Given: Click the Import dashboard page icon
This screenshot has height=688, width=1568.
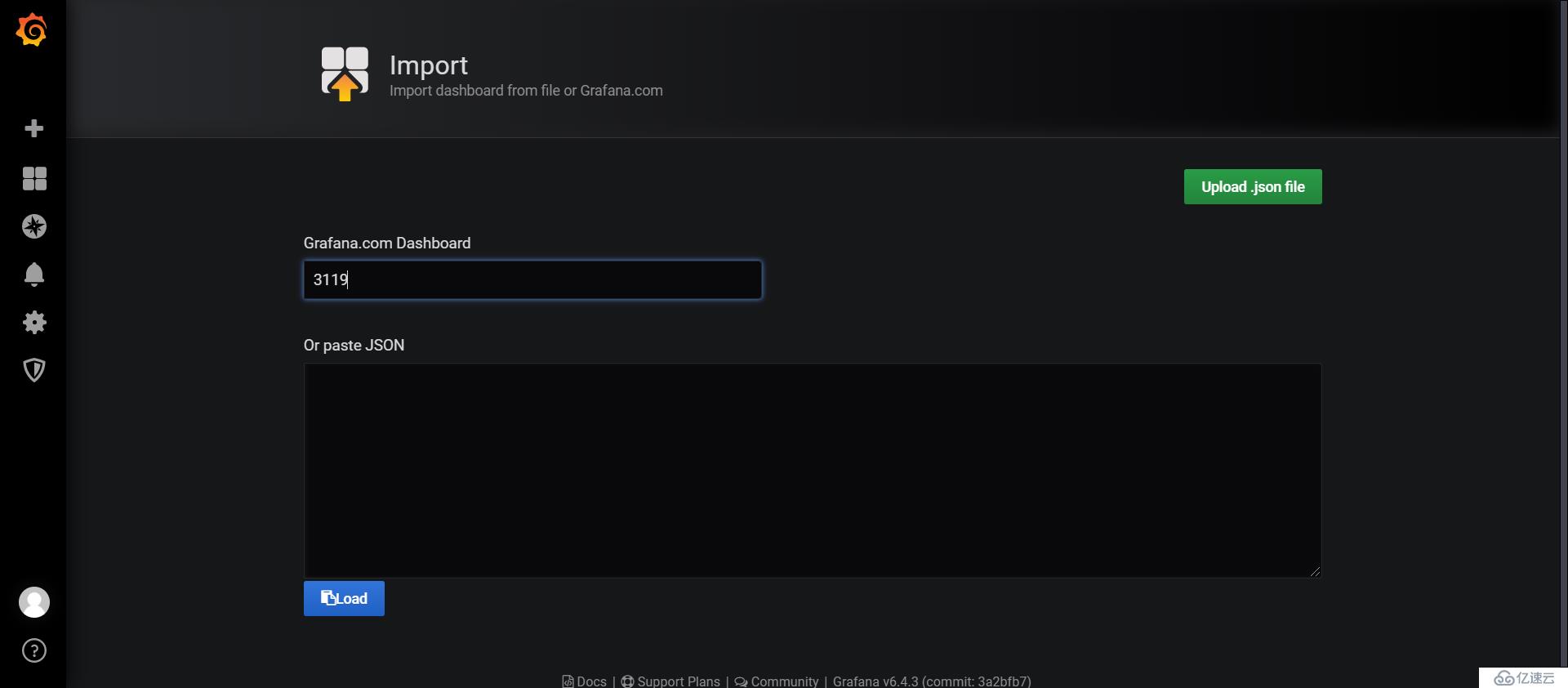Looking at the screenshot, I should 345,74.
